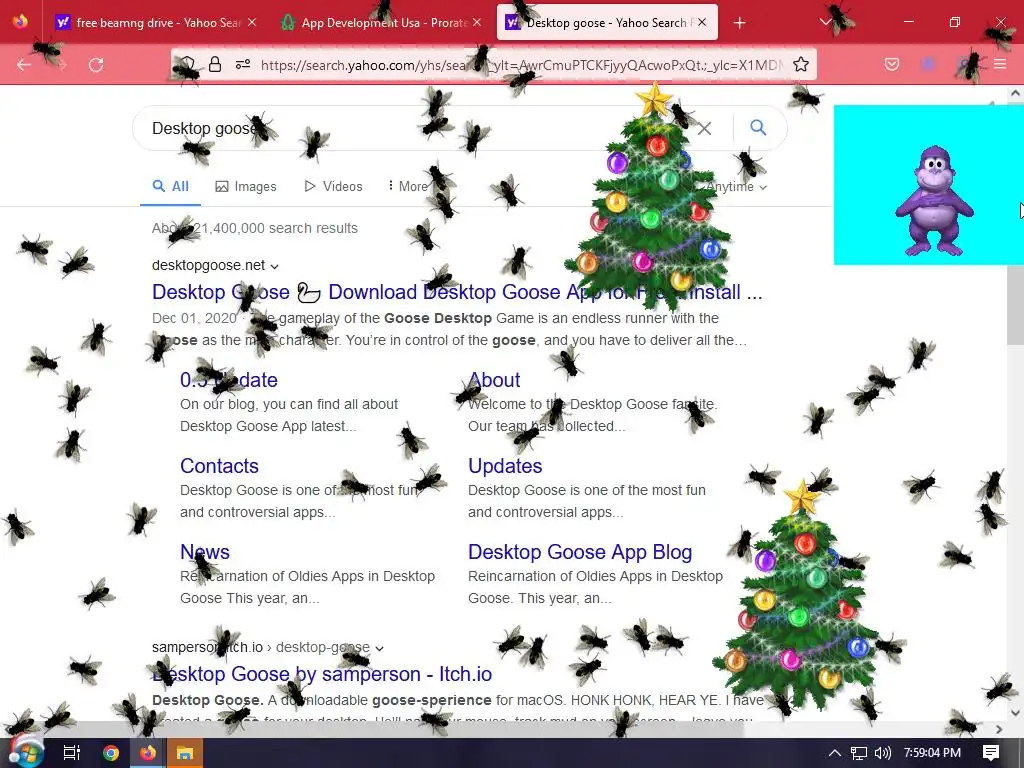This screenshot has height=768, width=1024.
Task: Switch to Images results
Action: [246, 187]
